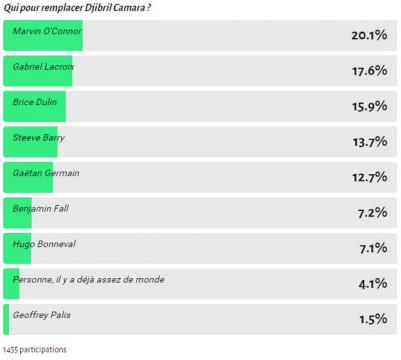This screenshot has width=401, height=360.
Task: Click the 7.2% result value
Action: point(373,213)
